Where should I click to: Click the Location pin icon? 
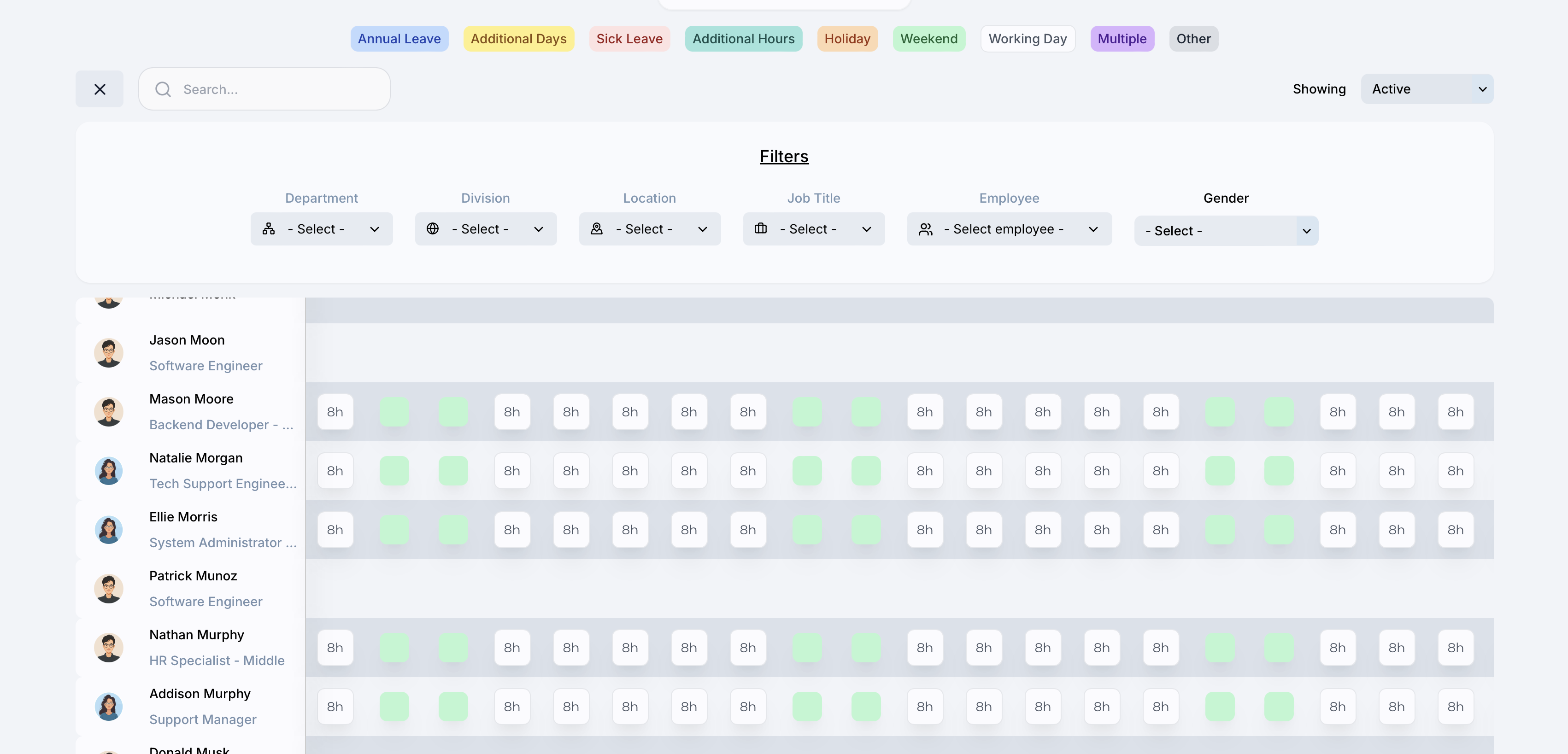click(x=597, y=229)
